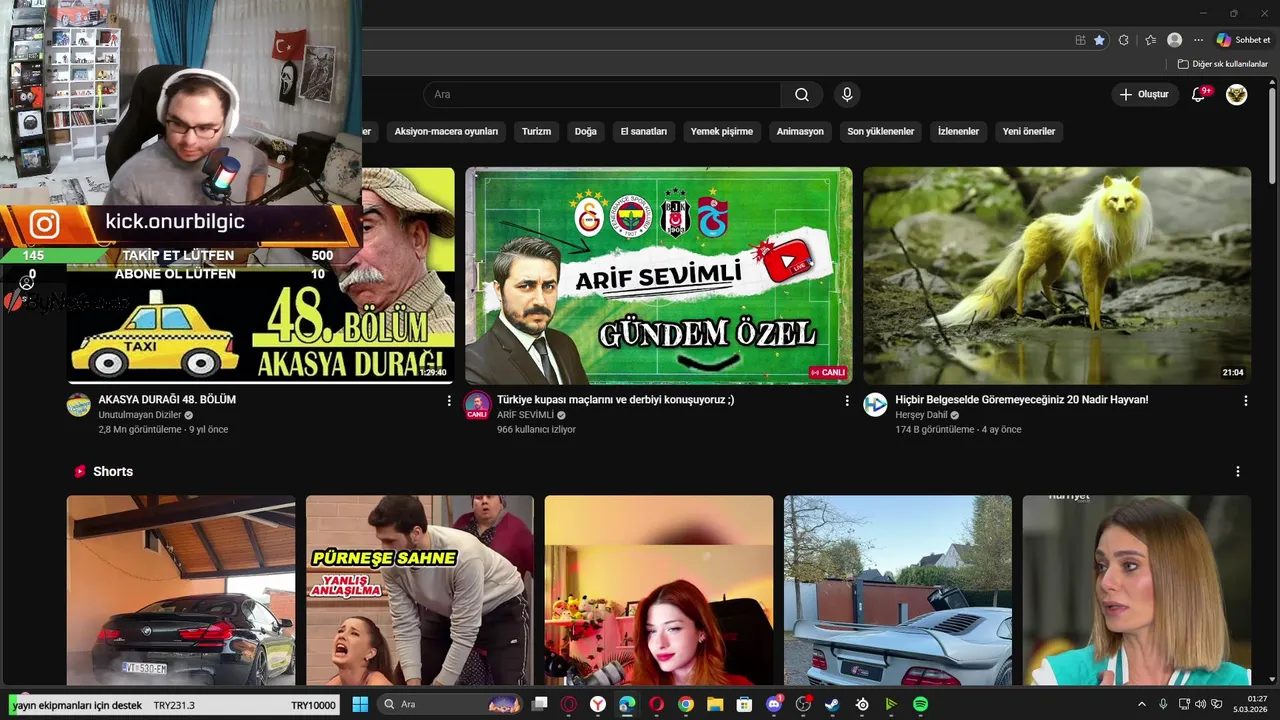This screenshot has height=720, width=1280.
Task: Open the yellow fox rare animals thumbnail
Action: click(x=1057, y=275)
